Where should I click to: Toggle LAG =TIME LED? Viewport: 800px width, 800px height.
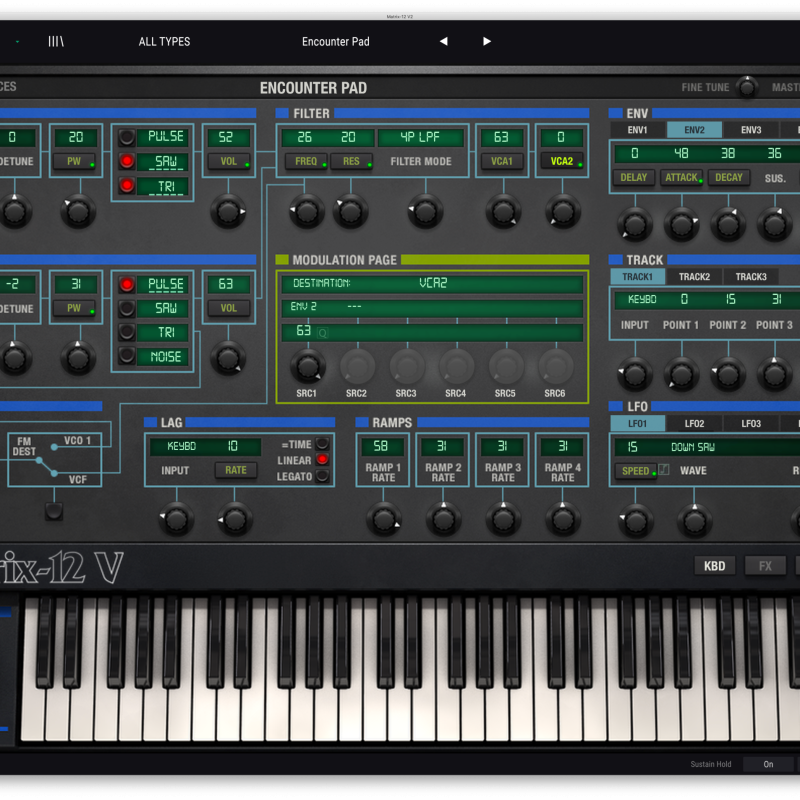pyautogui.click(x=322, y=443)
